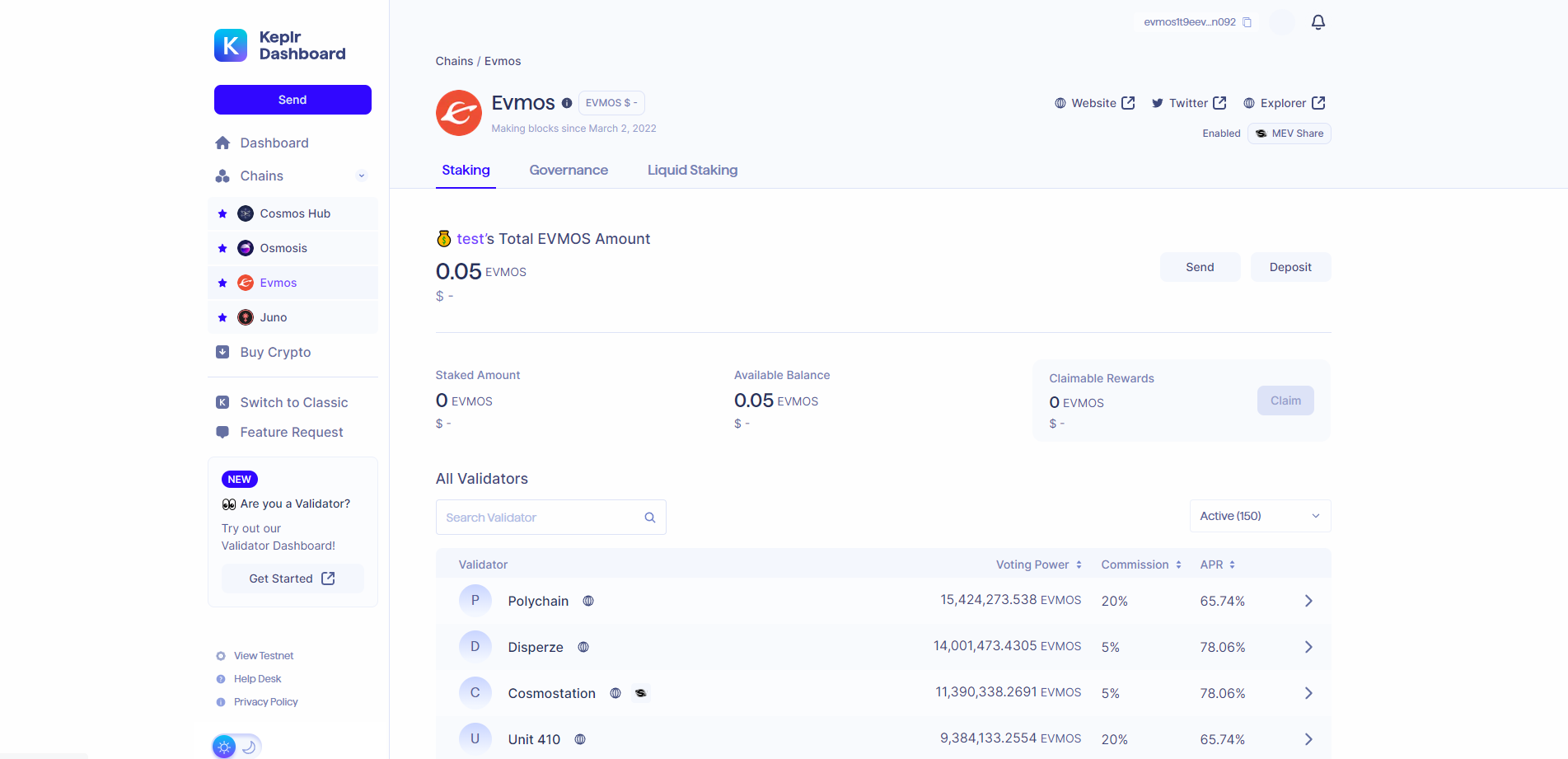Click the sidebar Send button

click(293, 100)
